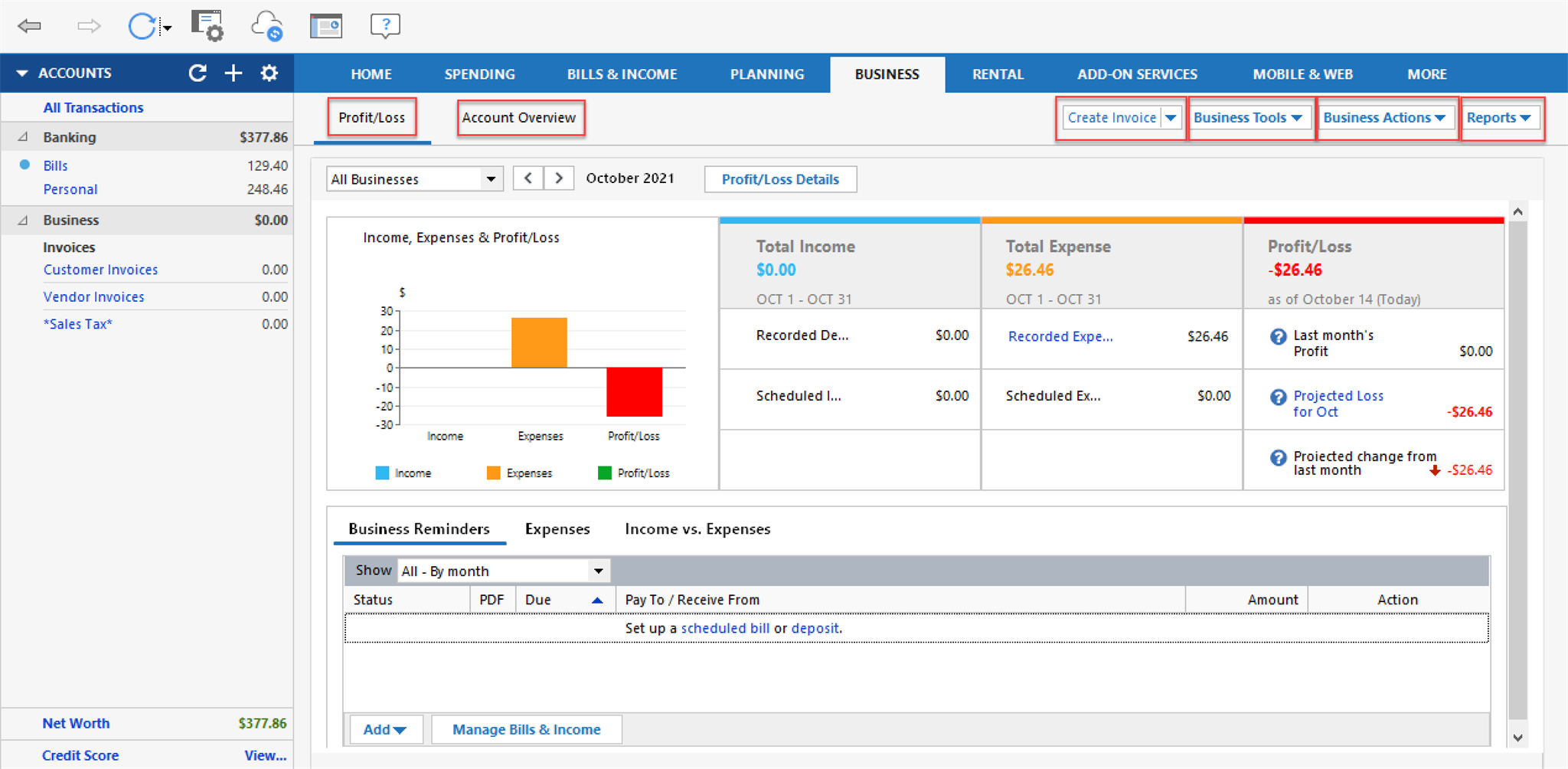Open the cloud sync icon in toolbar

pyautogui.click(x=266, y=26)
